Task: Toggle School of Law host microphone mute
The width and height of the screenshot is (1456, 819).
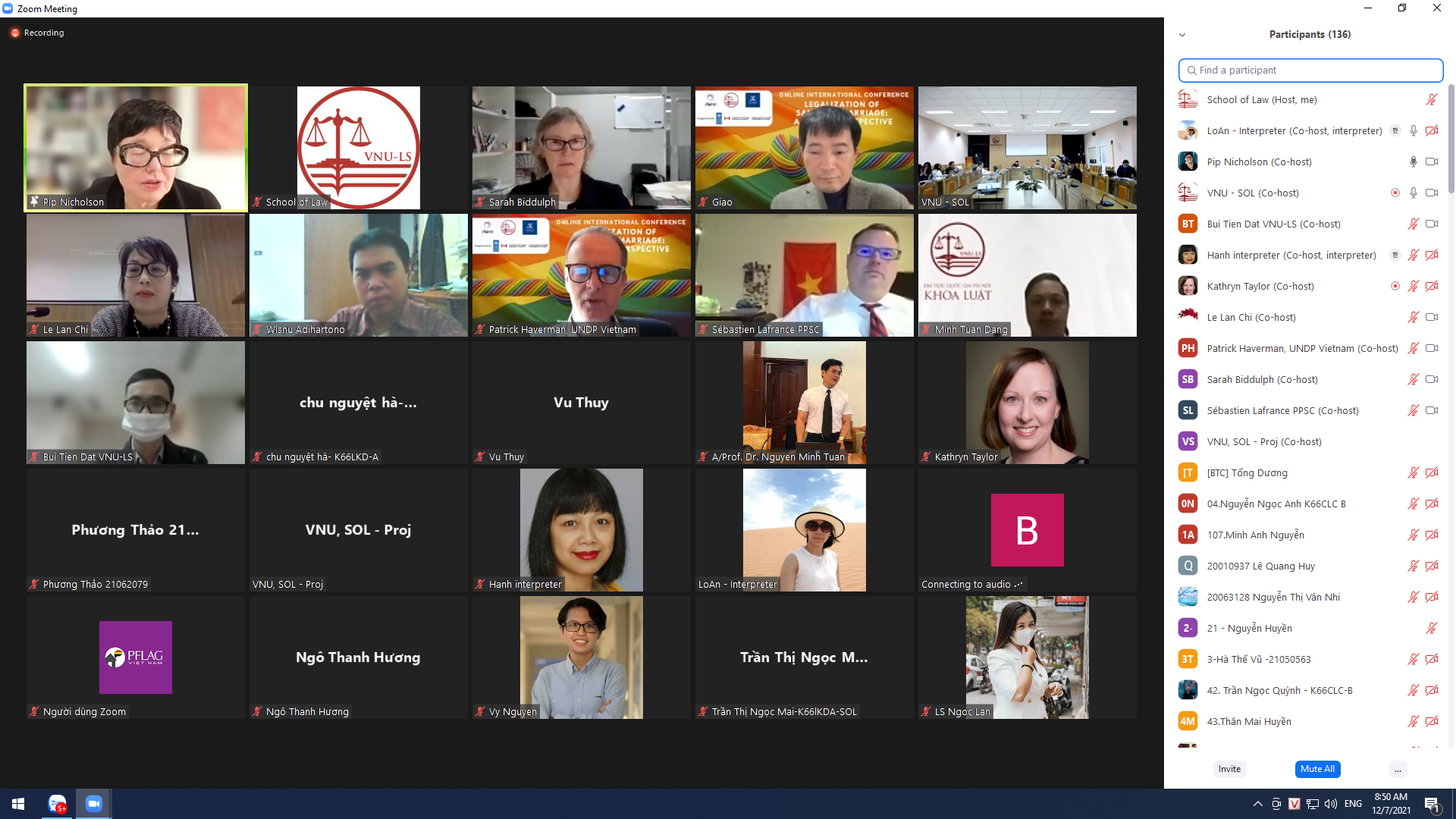Action: (x=1431, y=99)
